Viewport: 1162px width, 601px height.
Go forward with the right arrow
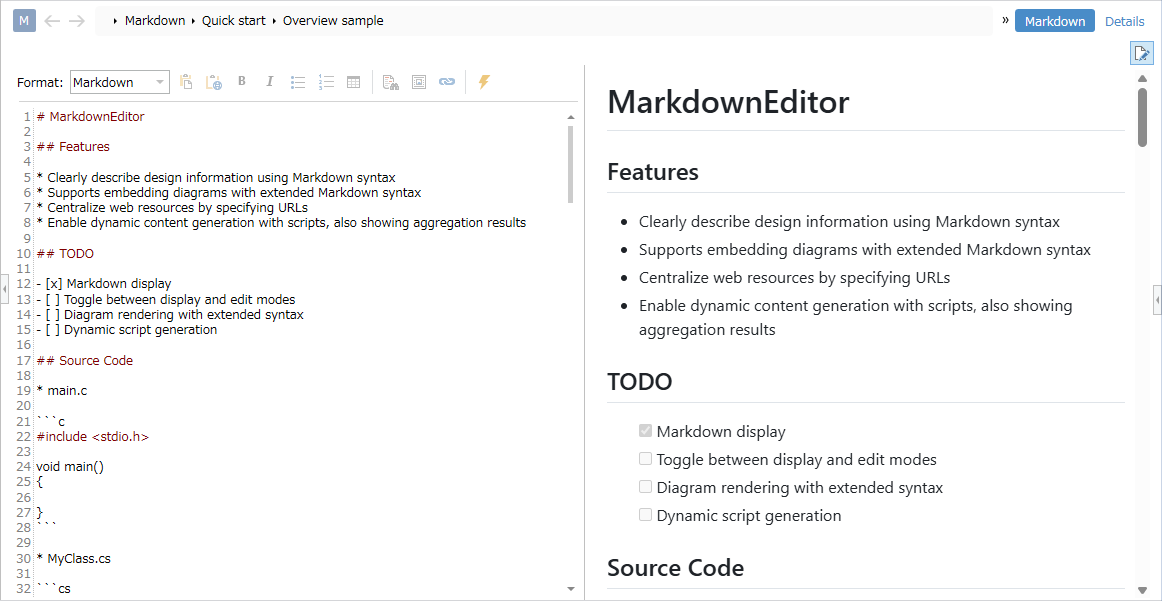[77, 21]
